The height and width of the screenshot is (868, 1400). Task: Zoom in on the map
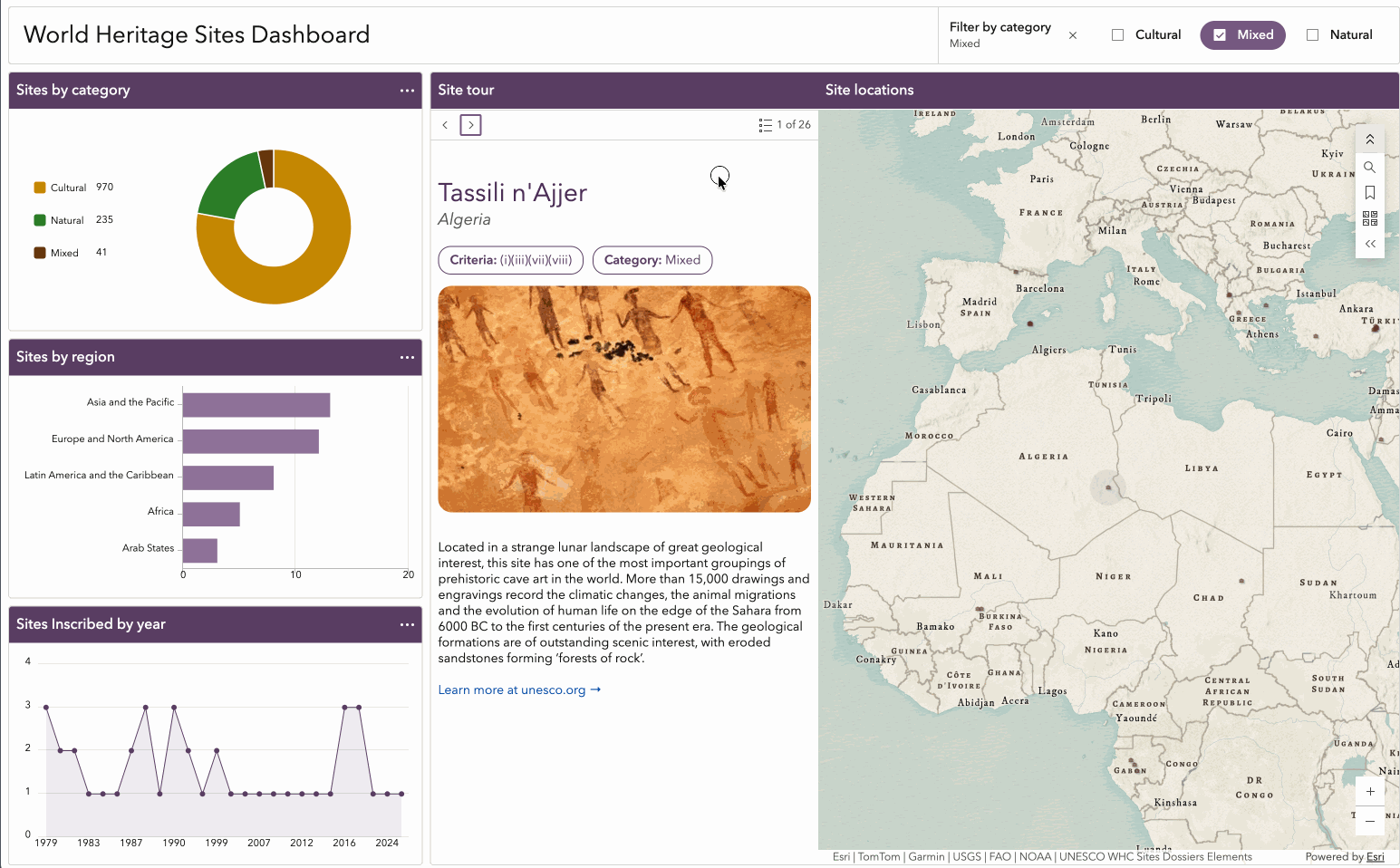tap(1369, 791)
